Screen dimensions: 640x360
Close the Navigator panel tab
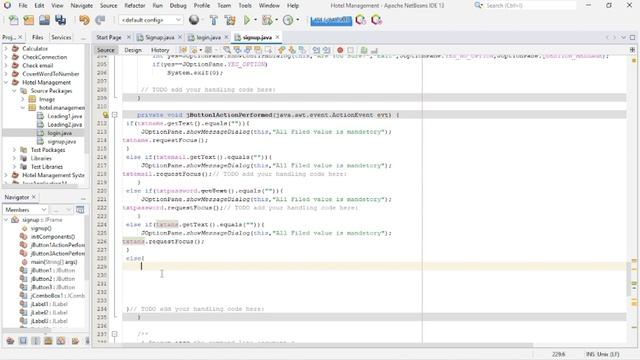[x=34, y=197]
